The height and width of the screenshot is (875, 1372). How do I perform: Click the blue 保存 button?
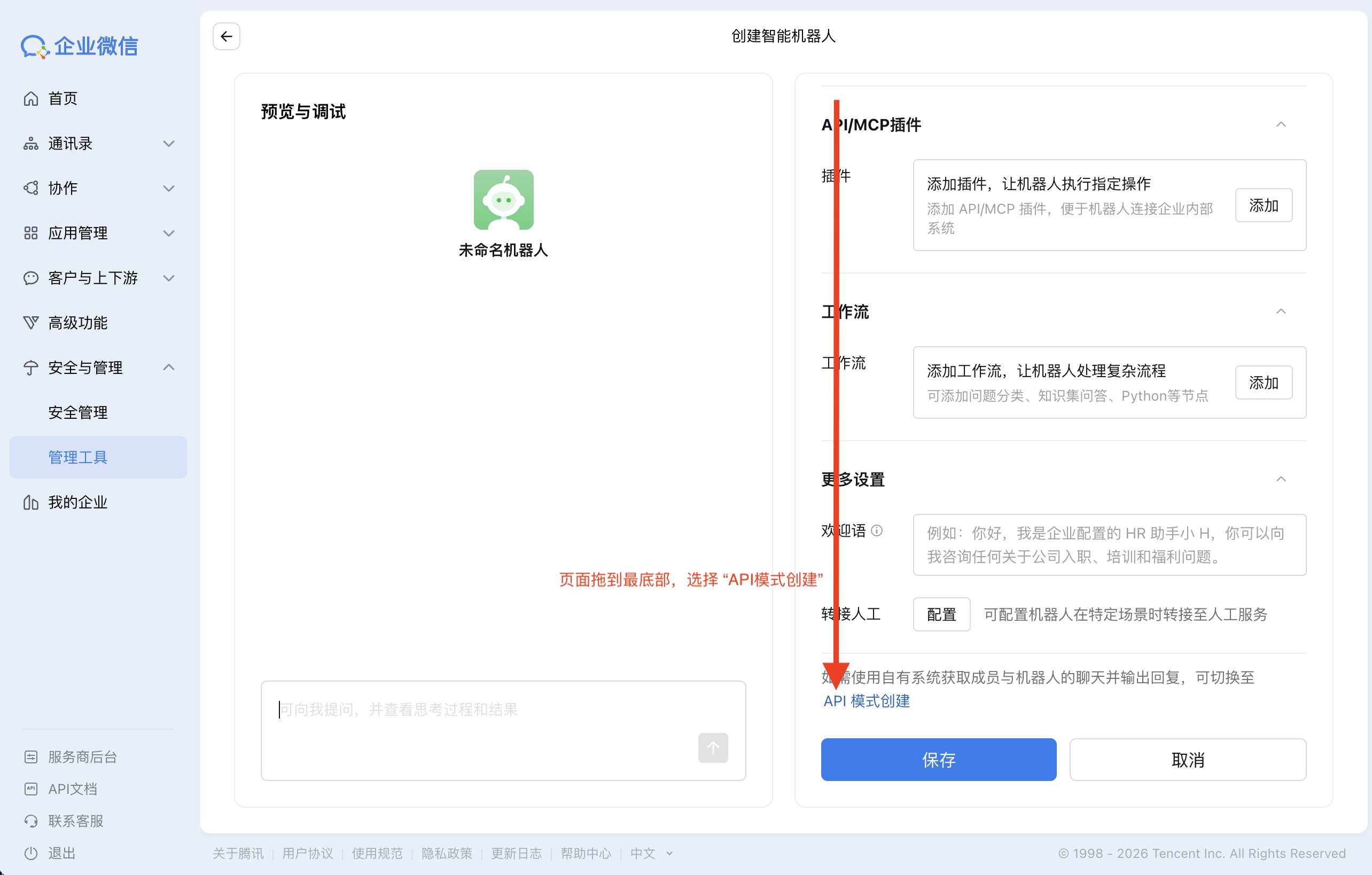(x=938, y=760)
